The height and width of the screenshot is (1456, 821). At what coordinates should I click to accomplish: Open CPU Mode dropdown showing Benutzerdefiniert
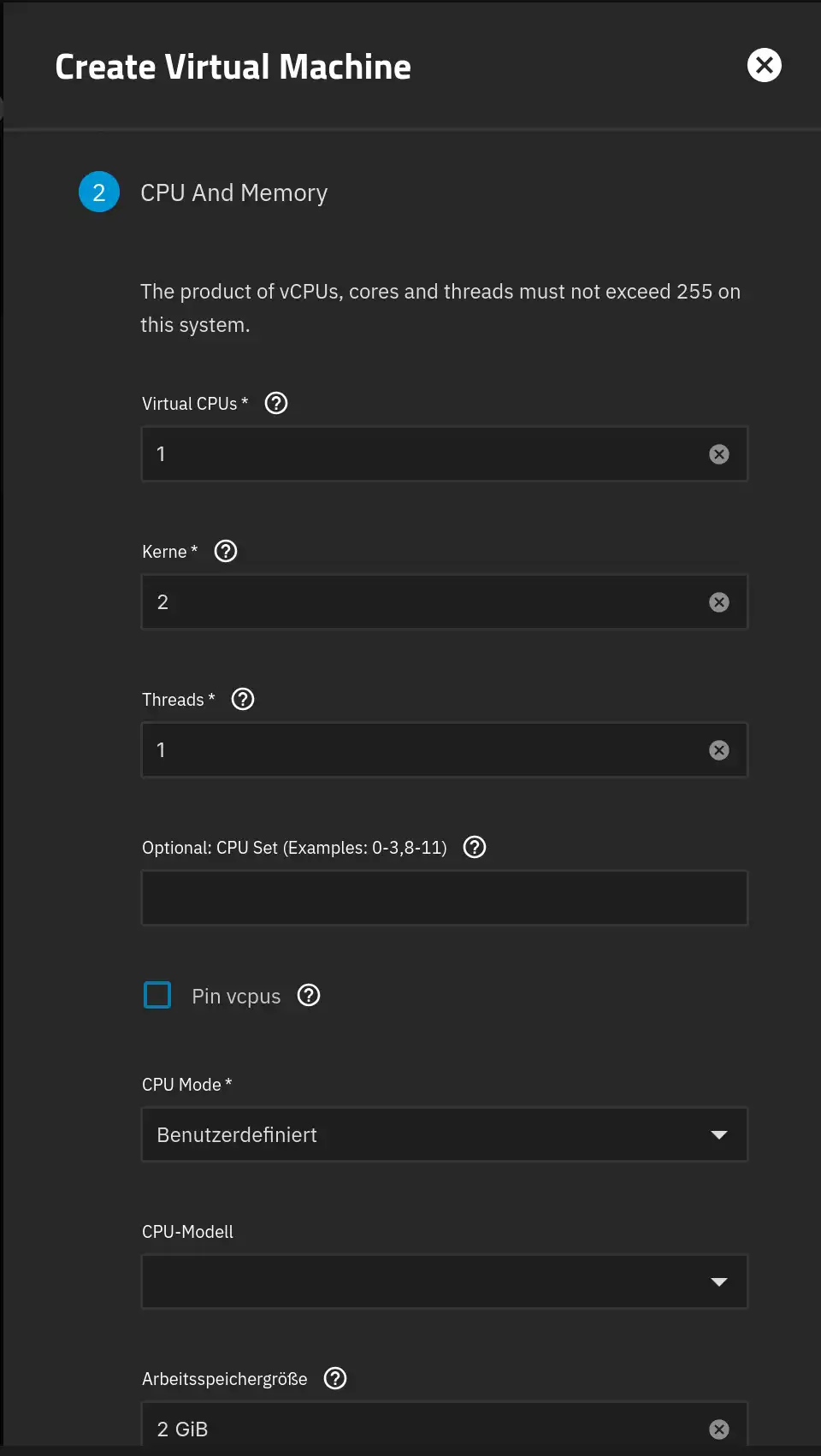pyautogui.click(x=445, y=1134)
